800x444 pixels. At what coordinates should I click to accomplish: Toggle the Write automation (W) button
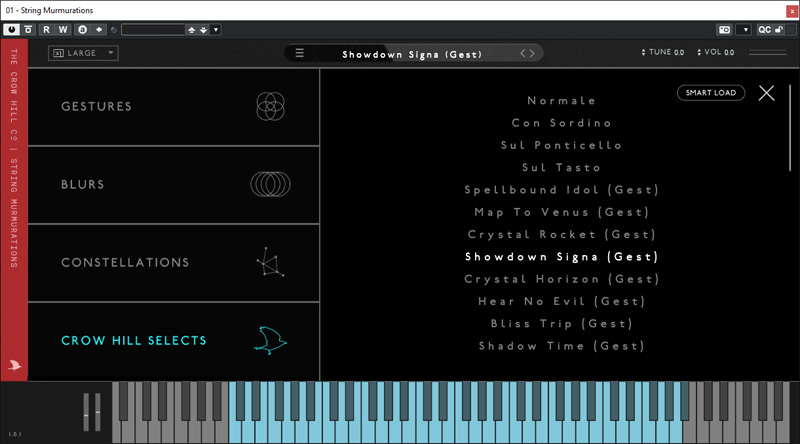[63, 29]
